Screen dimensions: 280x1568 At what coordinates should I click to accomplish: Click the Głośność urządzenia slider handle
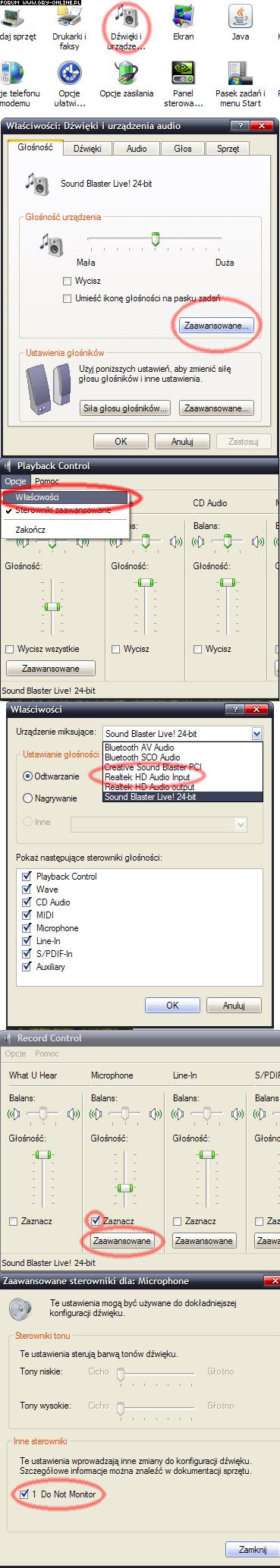tap(156, 240)
